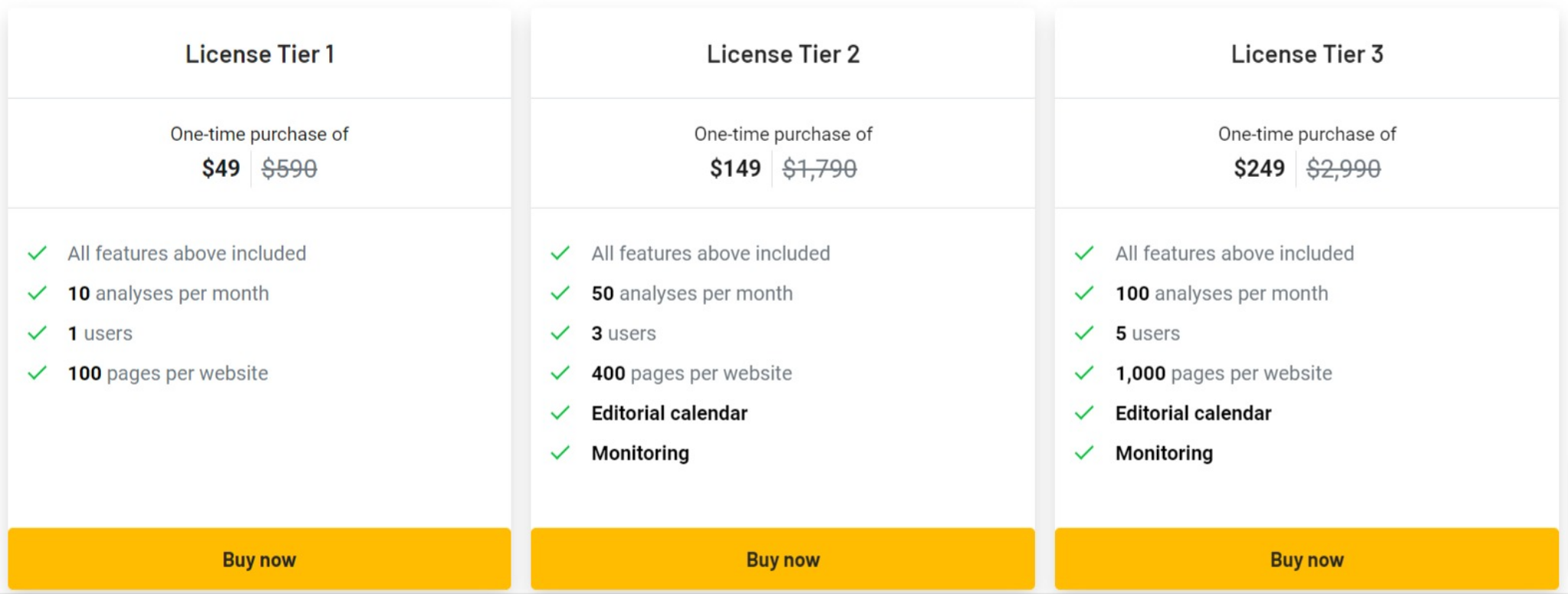Click 400 pages per website text
This screenshot has height=594, width=1568.
point(692,374)
